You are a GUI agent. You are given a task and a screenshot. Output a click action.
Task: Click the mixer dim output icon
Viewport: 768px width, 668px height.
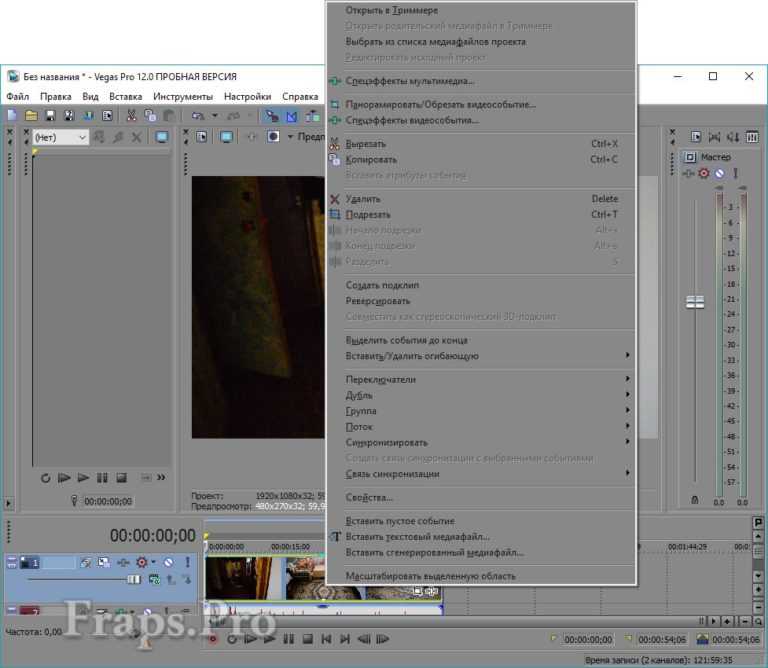pyautogui.click(x=733, y=137)
